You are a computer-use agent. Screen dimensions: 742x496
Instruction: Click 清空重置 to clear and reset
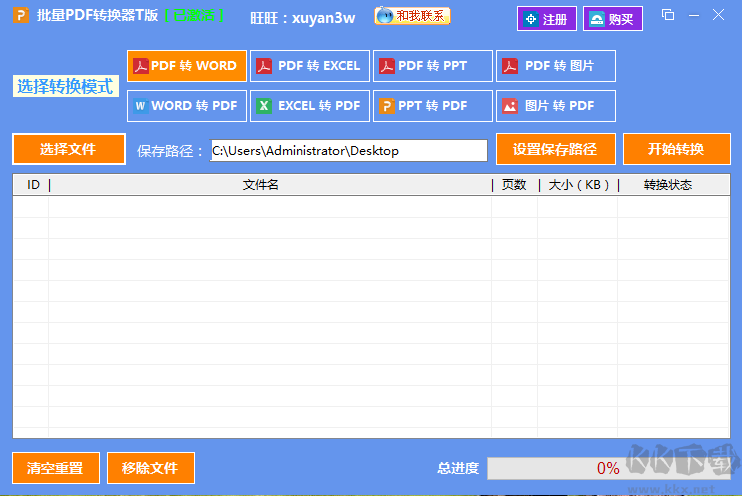coord(55,468)
